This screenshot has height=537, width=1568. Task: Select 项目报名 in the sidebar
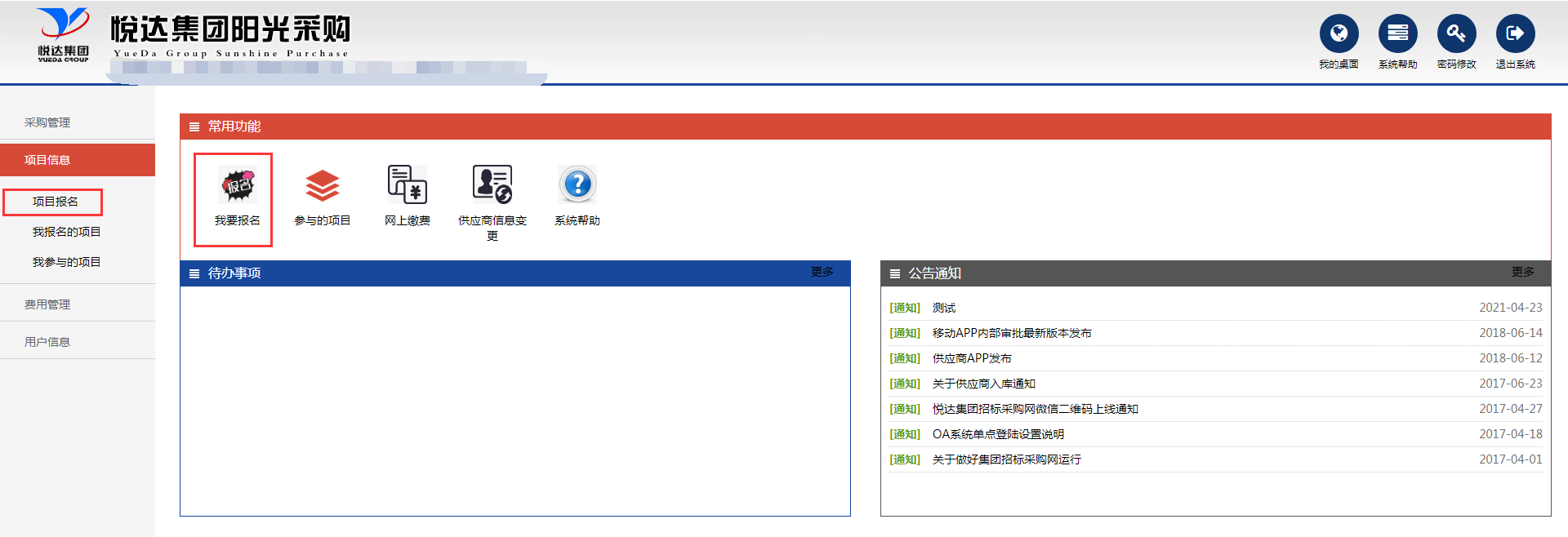56,202
